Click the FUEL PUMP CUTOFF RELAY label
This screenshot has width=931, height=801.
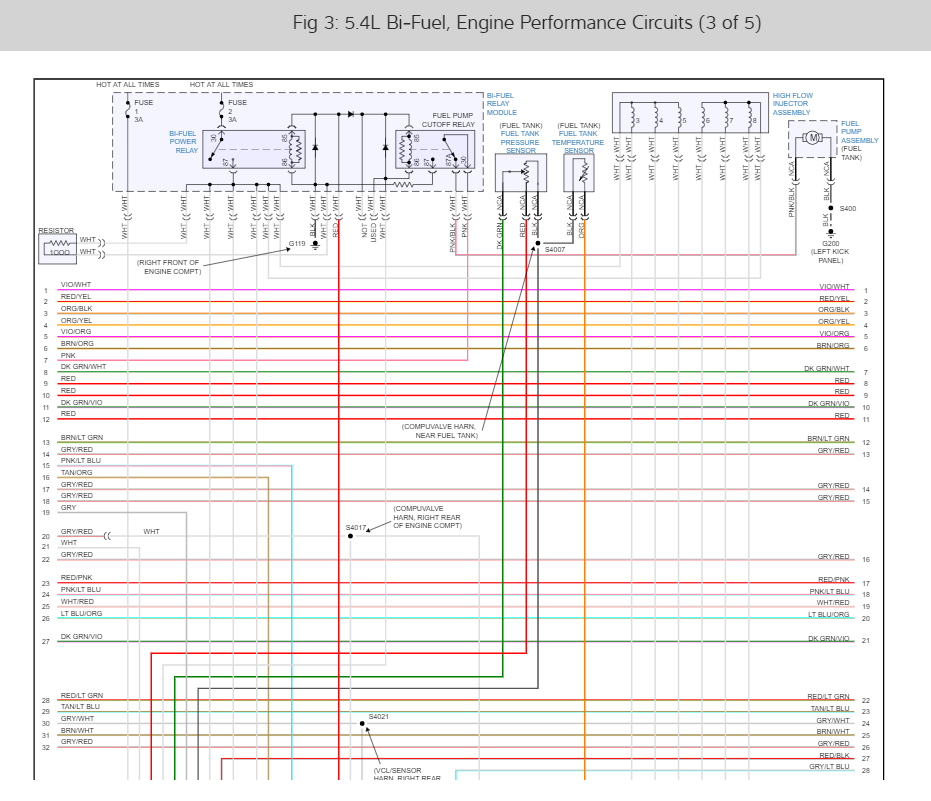tap(448, 120)
